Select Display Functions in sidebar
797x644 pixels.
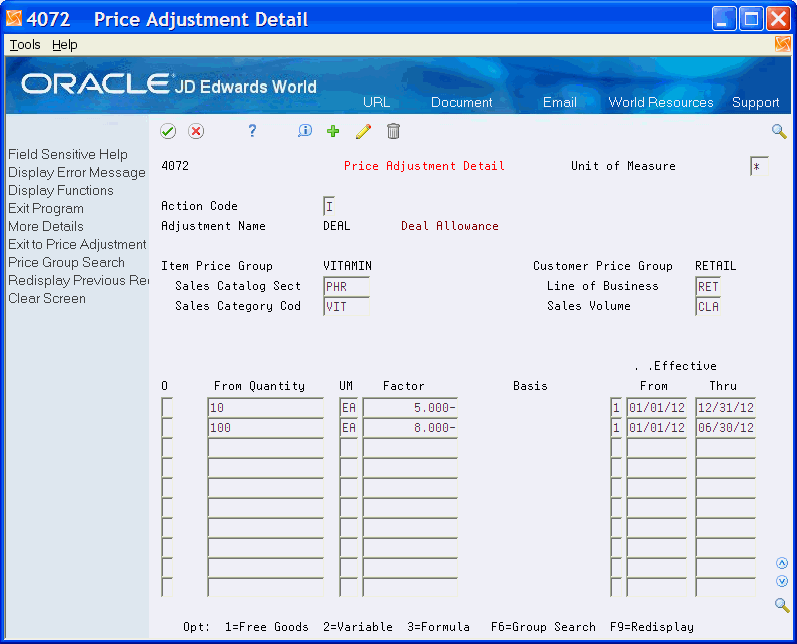[x=60, y=190]
